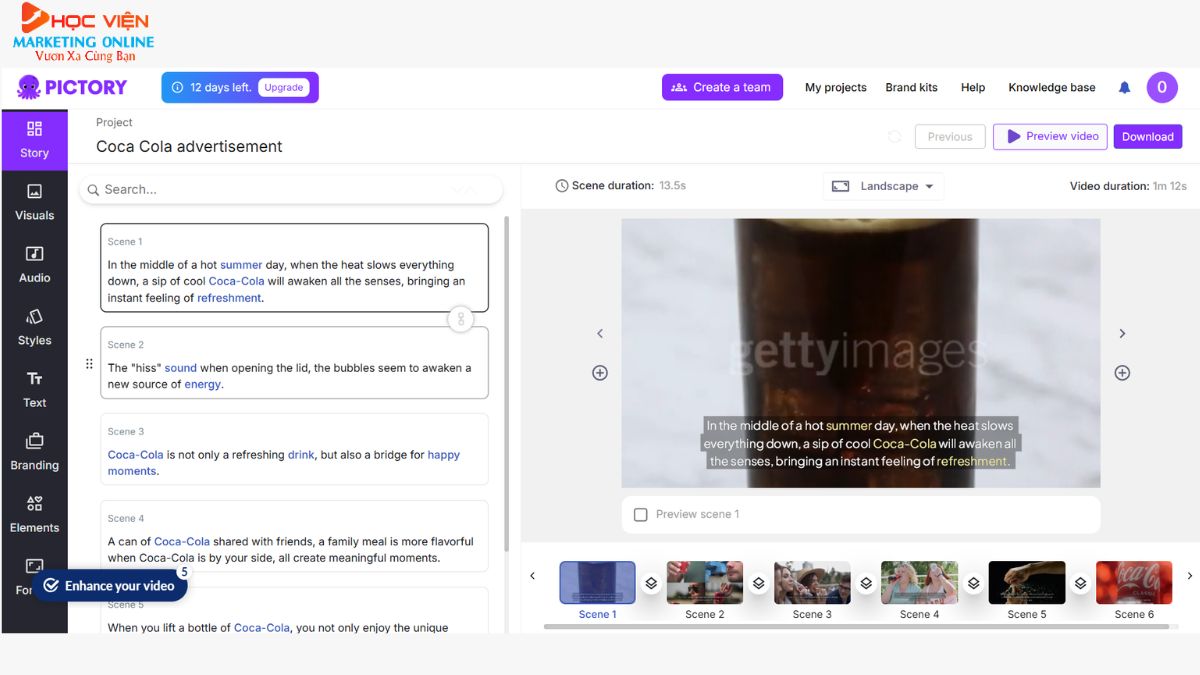Viewport: 1200px width, 675px height.
Task: Click transition icon between Scene 5 and 6
Action: click(x=1081, y=583)
